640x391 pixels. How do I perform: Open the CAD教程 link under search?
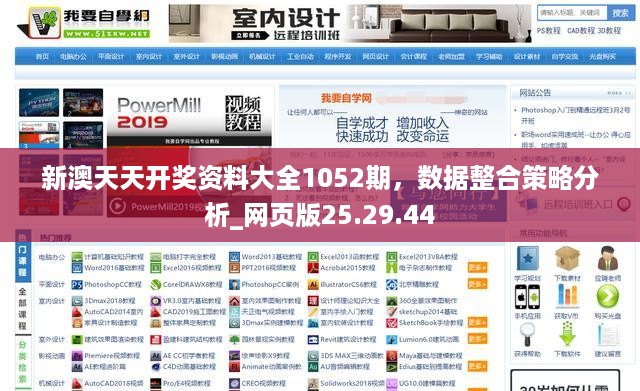[581, 31]
